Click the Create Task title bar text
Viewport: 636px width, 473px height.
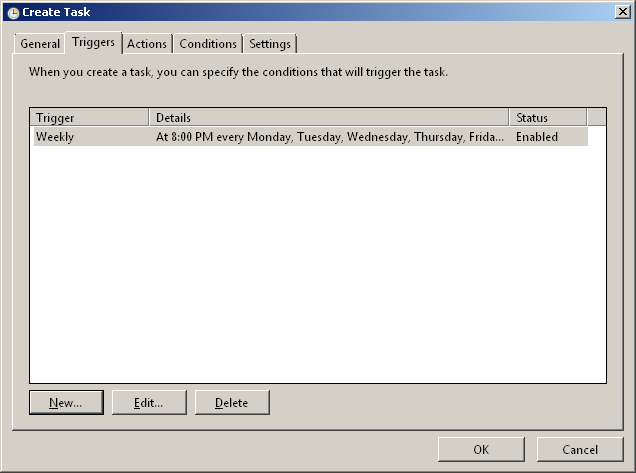(x=57, y=12)
